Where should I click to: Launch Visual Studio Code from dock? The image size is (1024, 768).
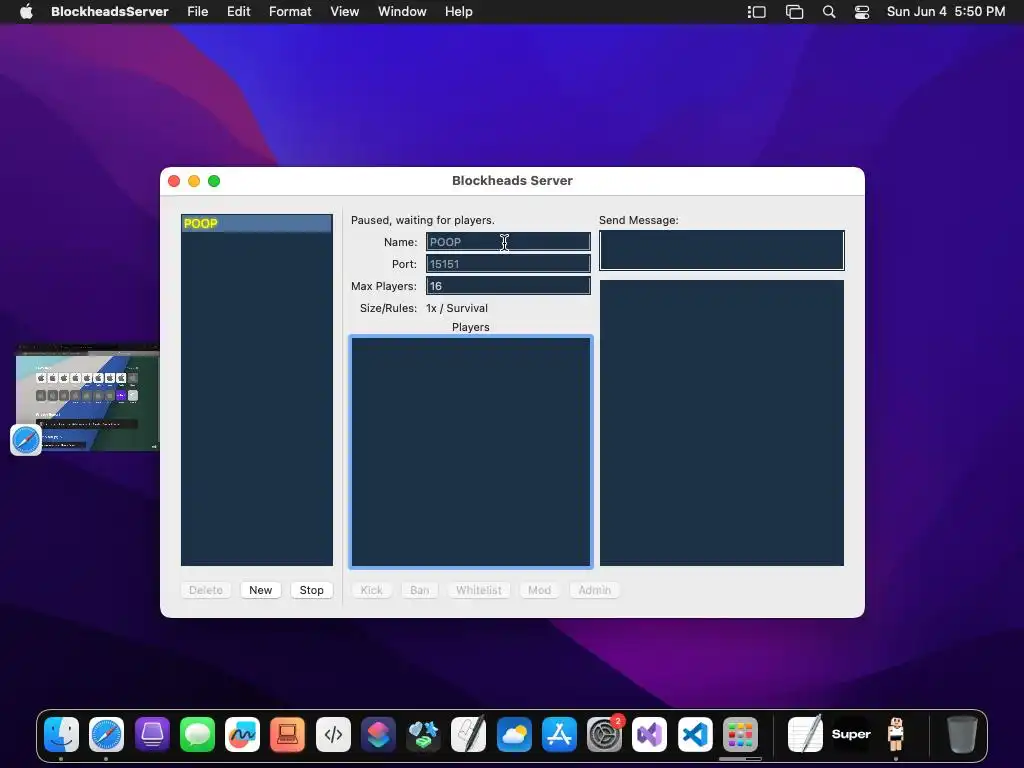[x=695, y=734]
